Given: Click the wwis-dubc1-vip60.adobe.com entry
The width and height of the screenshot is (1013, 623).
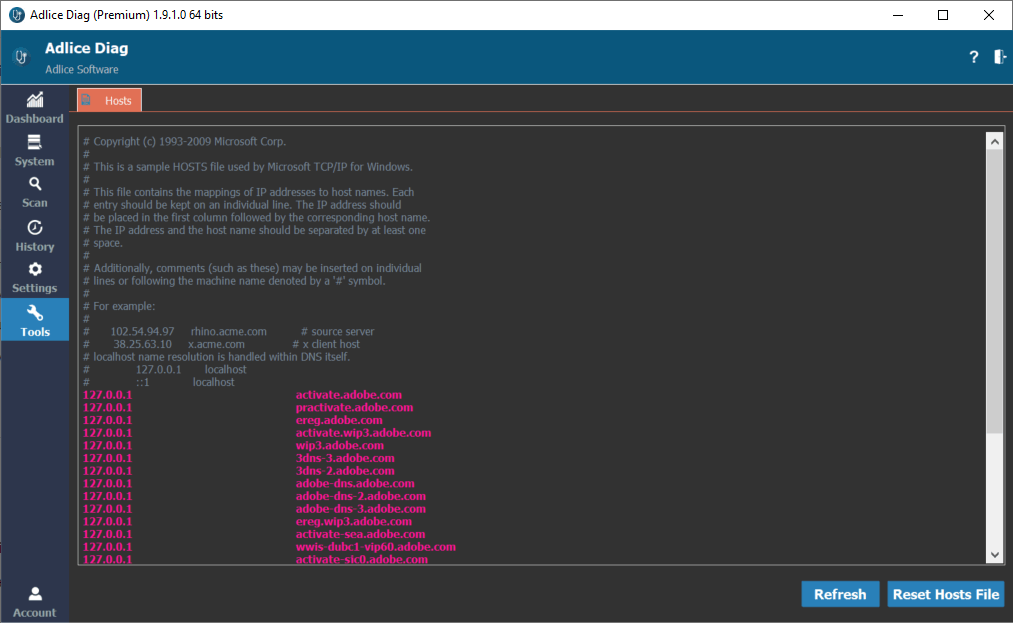Looking at the screenshot, I should 375,547.
